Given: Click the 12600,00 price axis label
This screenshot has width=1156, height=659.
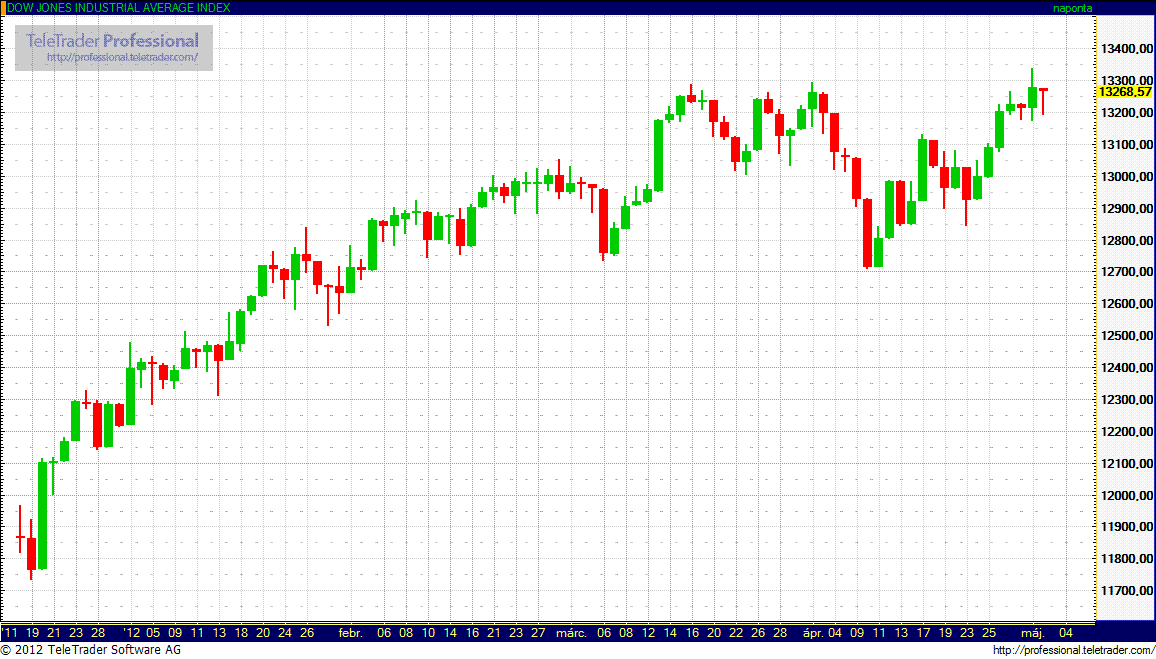Looking at the screenshot, I should (1127, 304).
